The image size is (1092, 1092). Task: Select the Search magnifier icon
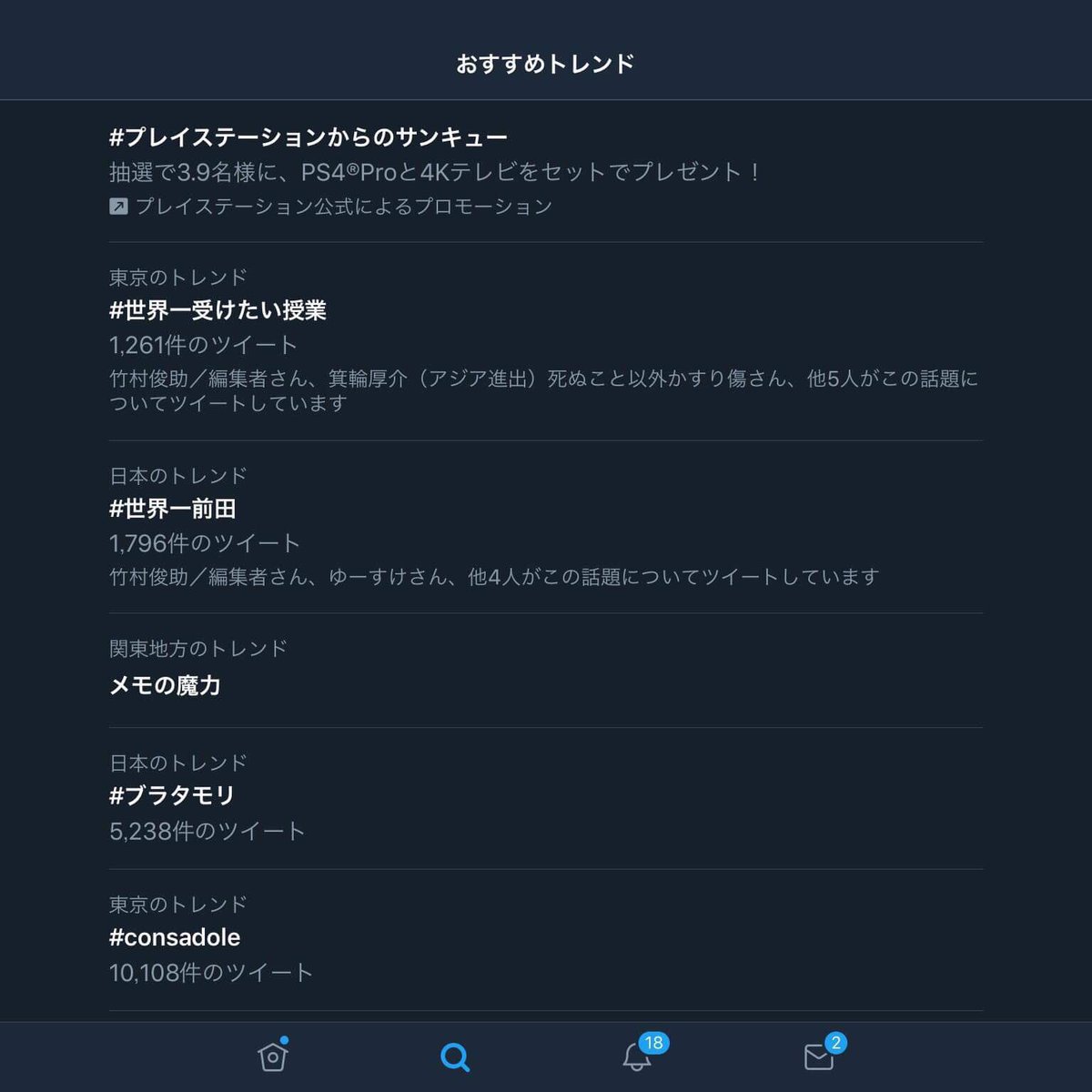454,1057
